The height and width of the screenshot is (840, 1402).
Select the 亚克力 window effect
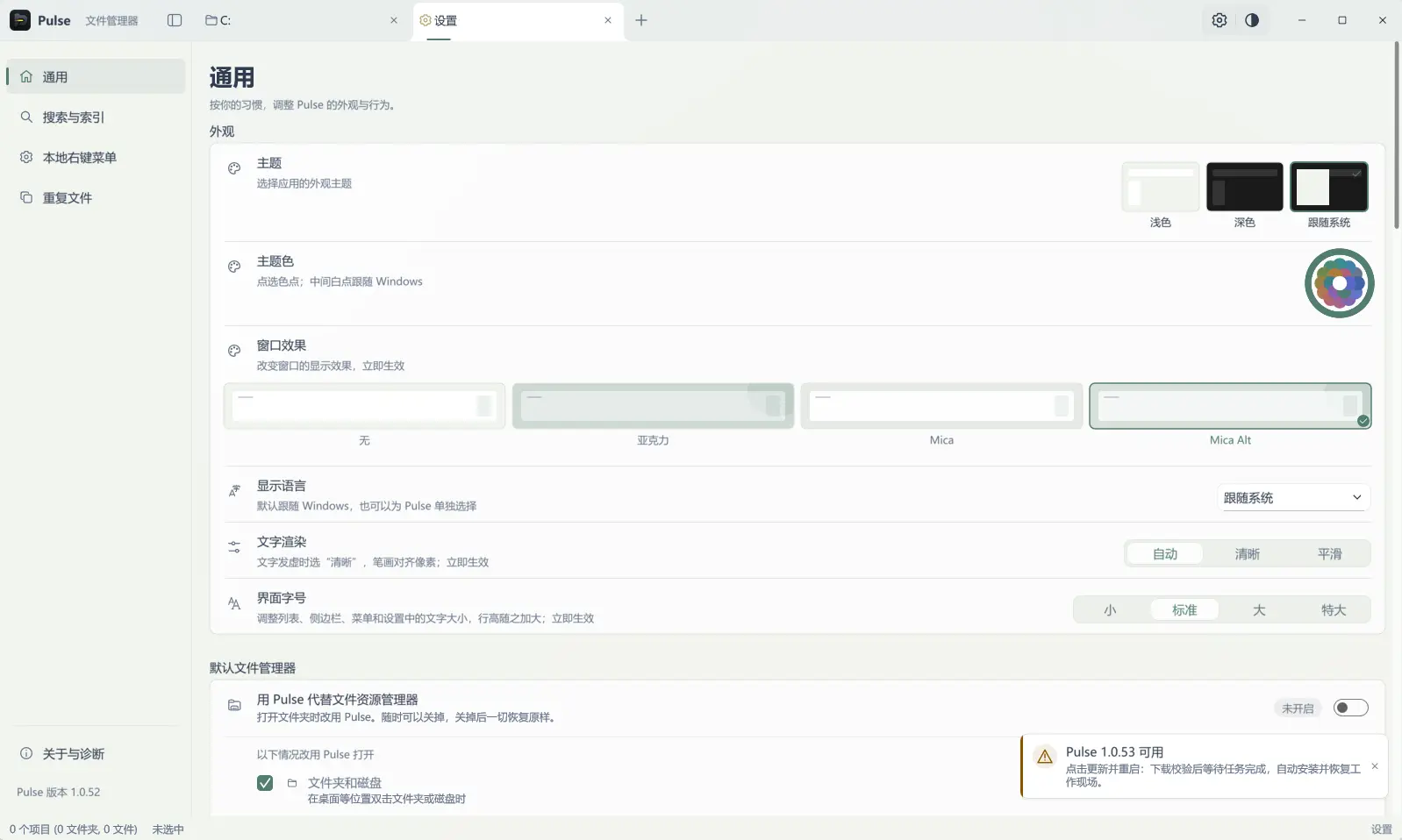coord(653,406)
